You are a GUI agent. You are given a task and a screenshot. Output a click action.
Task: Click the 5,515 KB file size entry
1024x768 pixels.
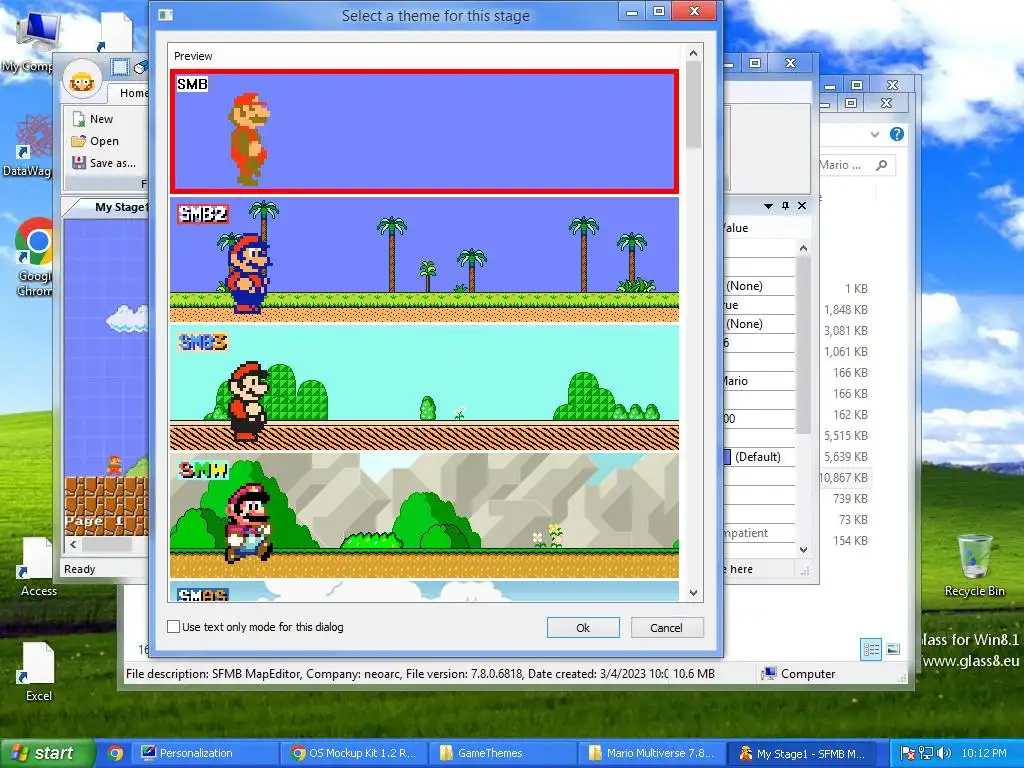coord(846,436)
